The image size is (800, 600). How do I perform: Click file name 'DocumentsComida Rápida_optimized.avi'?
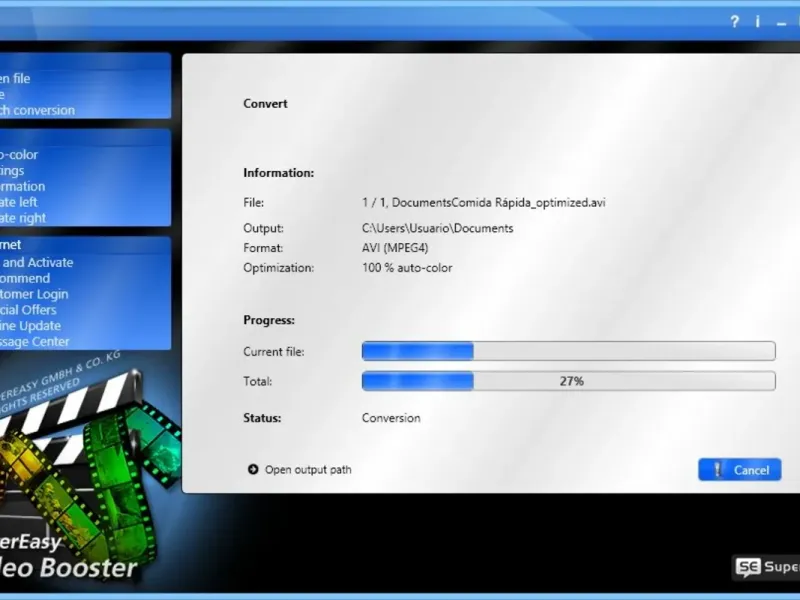point(498,203)
